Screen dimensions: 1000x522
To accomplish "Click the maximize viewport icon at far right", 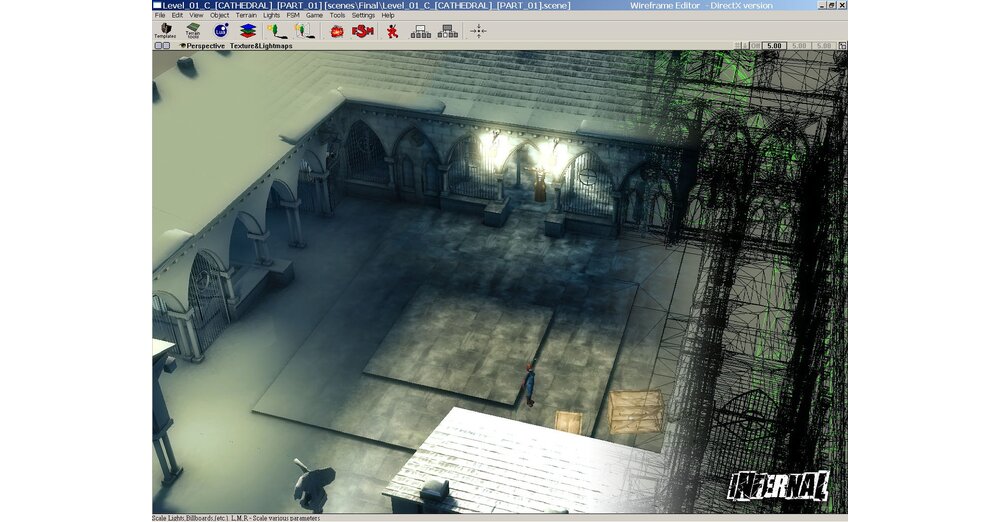I will [x=842, y=46].
